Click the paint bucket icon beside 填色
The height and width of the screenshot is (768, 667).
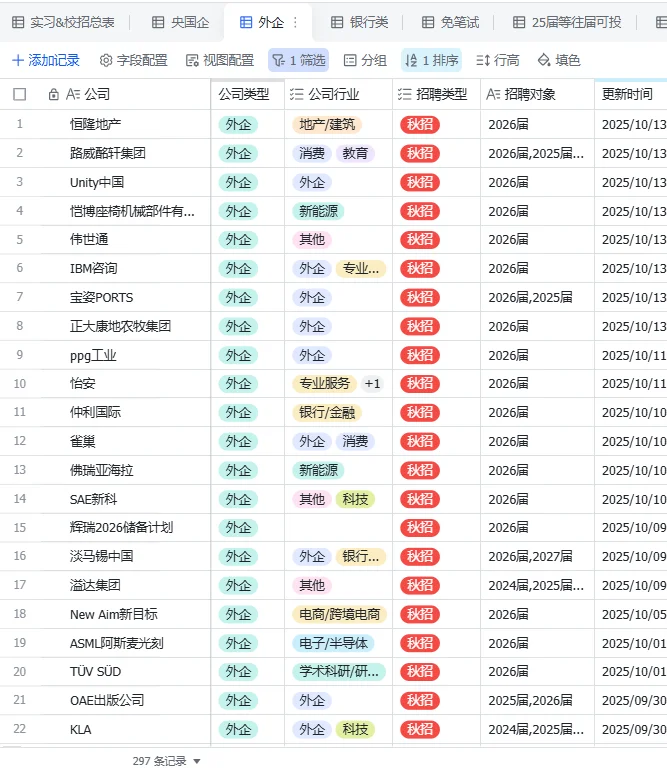pyautogui.click(x=544, y=60)
